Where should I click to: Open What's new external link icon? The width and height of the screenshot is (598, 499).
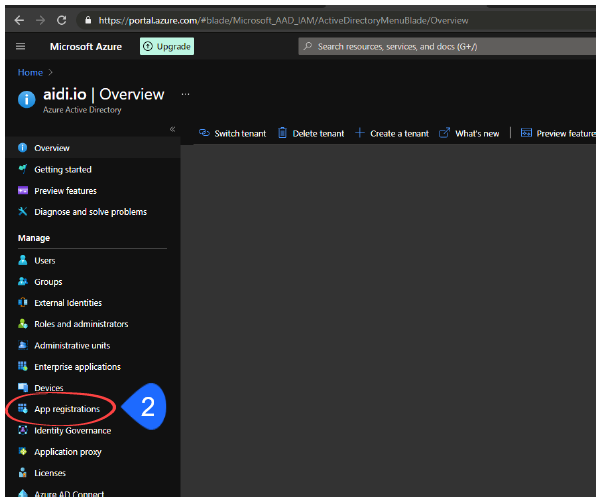pyautogui.click(x=444, y=133)
